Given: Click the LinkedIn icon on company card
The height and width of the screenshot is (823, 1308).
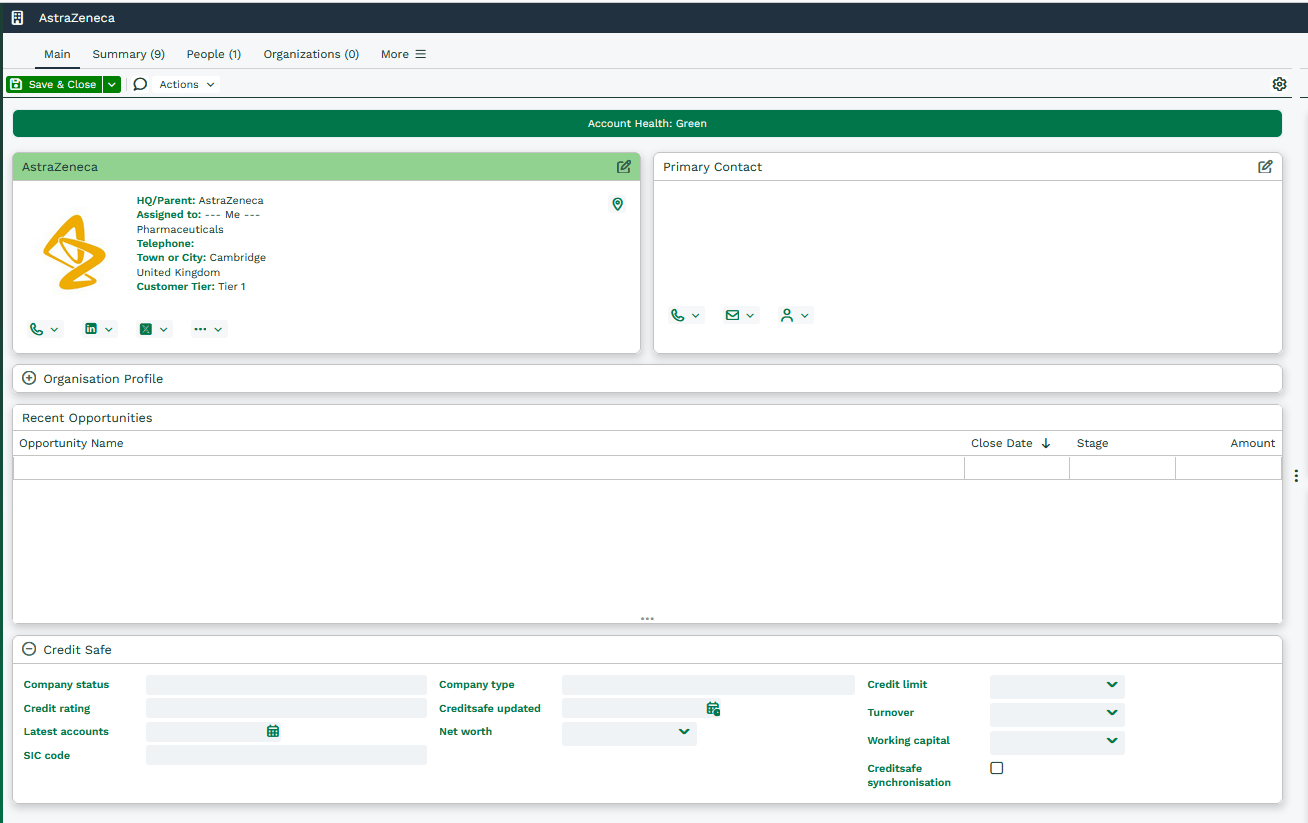Looking at the screenshot, I should [92, 329].
